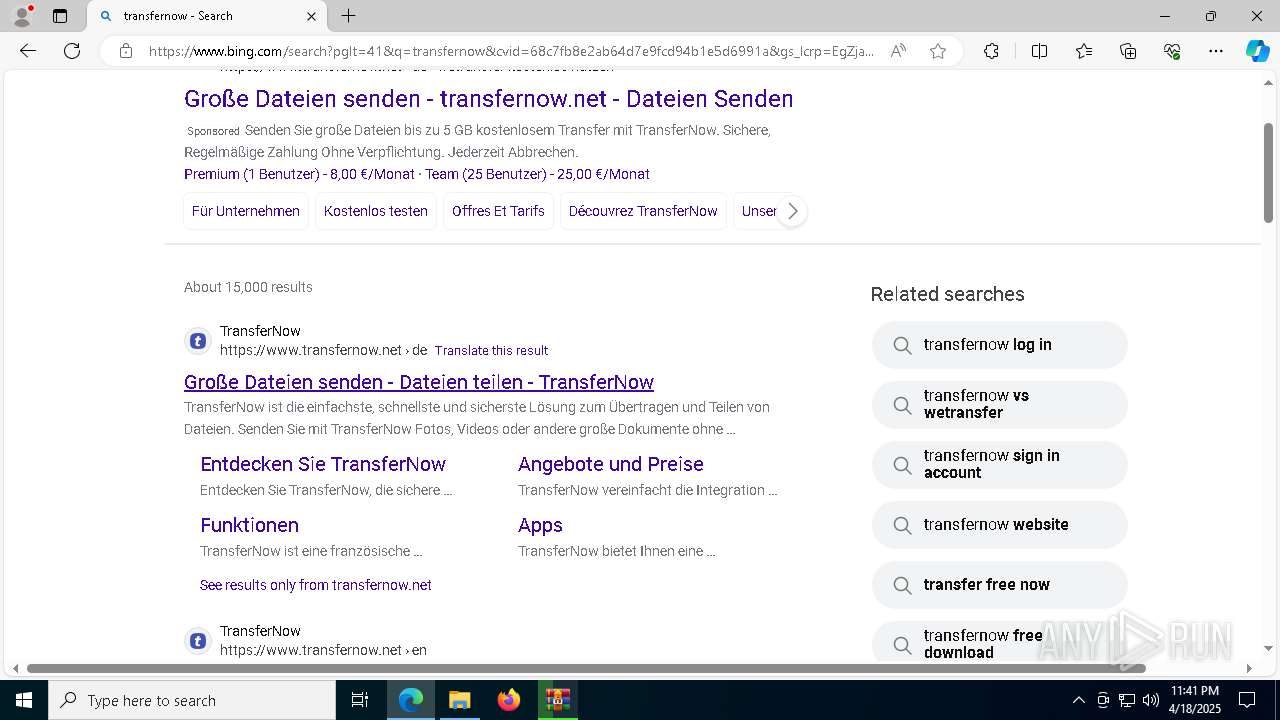The image size is (1280, 720).
Task: Click the Découvrez TransferNow chip
Action: point(643,211)
